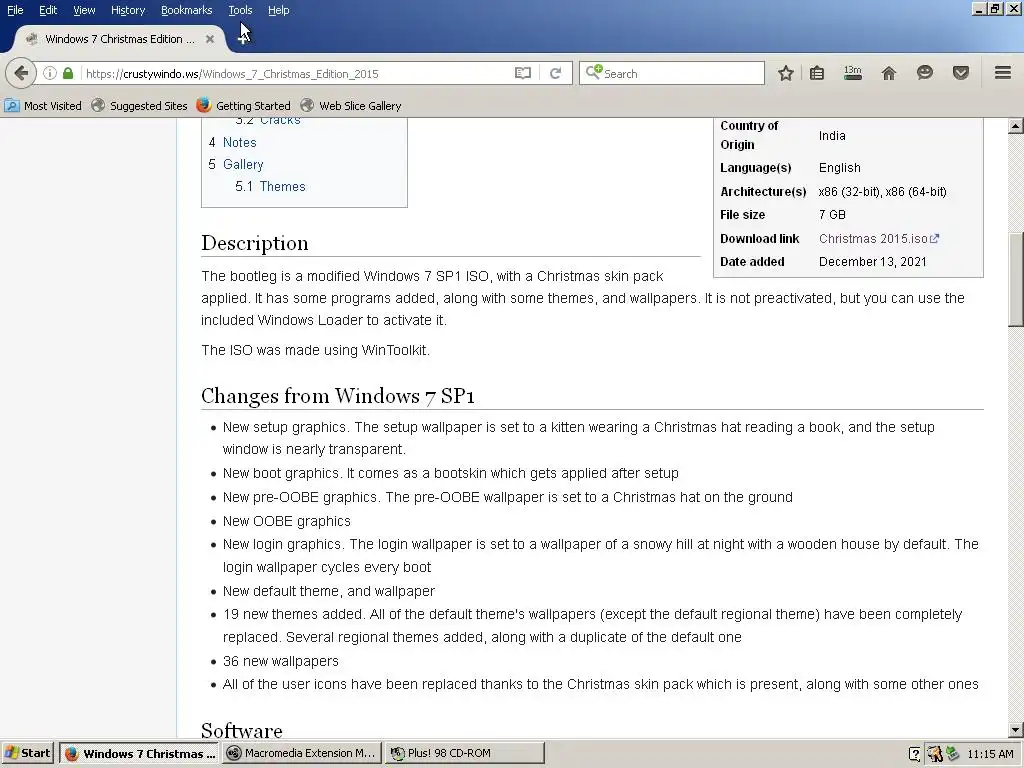
Task: Open the Edit menu
Action: 48,10
